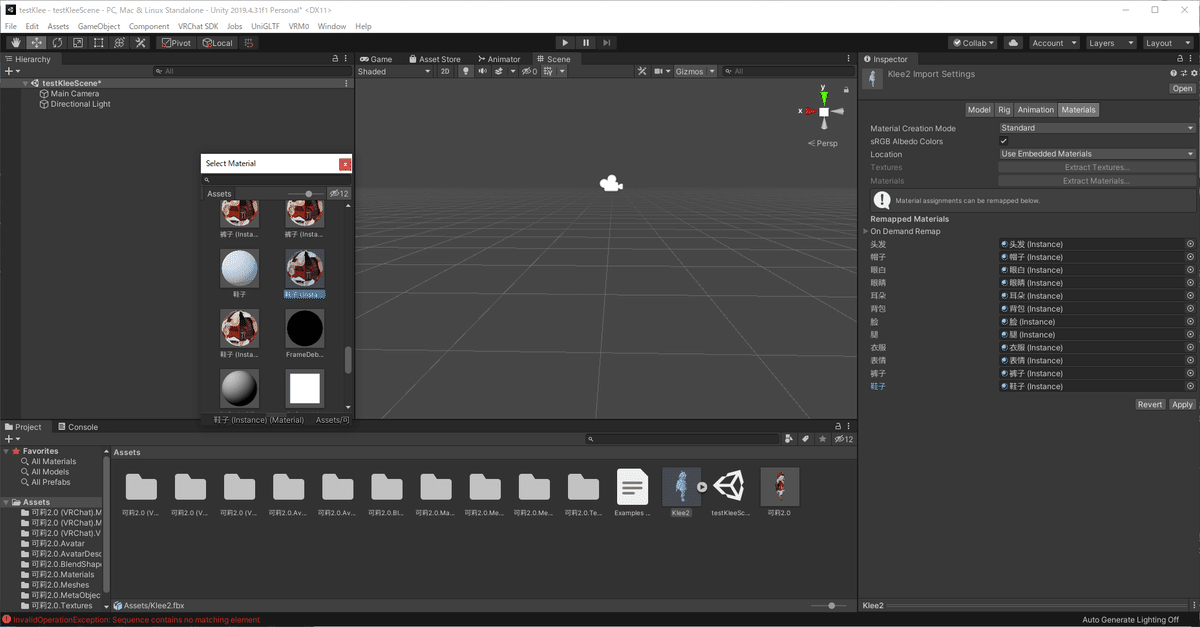Switch to the Game tab

point(376,59)
